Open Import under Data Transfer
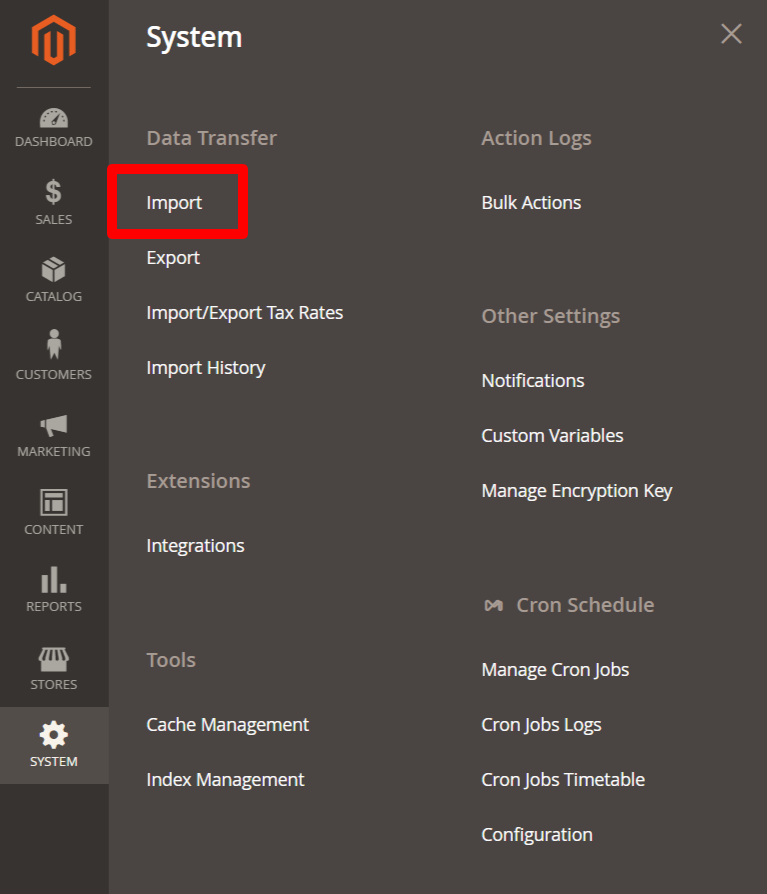This screenshot has height=894, width=767. [174, 203]
